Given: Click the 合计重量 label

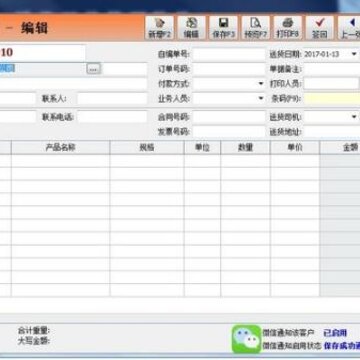Looking at the screenshot, I should coord(34,331).
